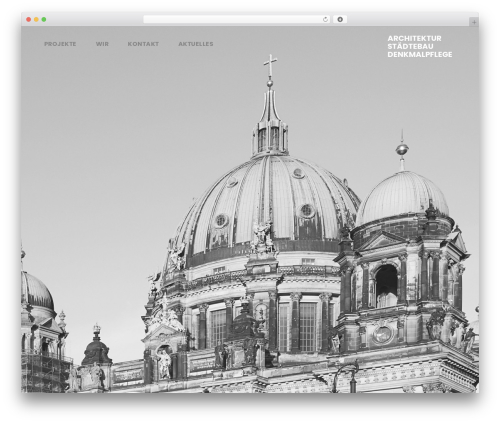Click the browser reload icon
This screenshot has width=500, height=423.
(325, 20)
